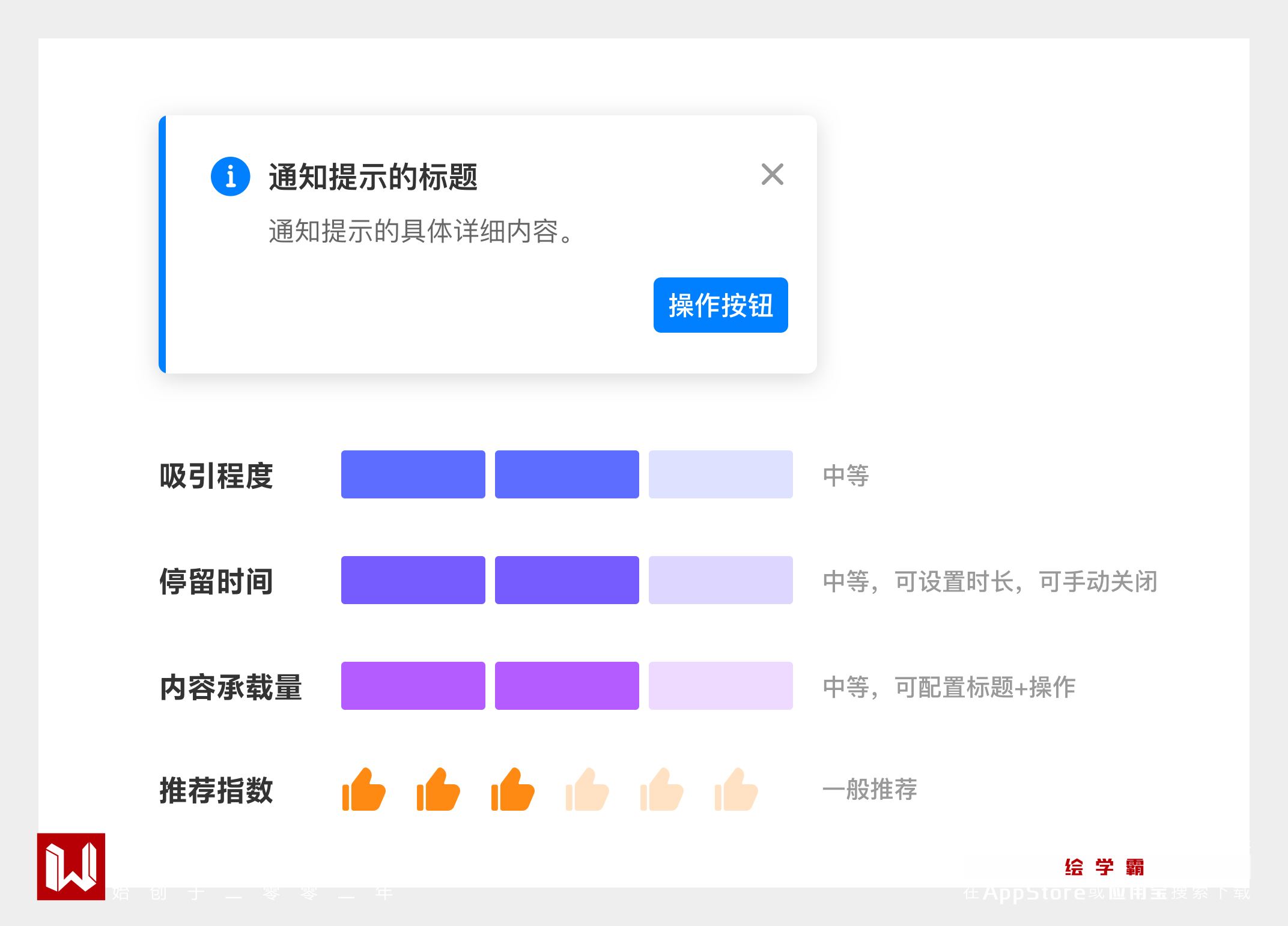Click the 推荐指数 label

pyautogui.click(x=216, y=790)
